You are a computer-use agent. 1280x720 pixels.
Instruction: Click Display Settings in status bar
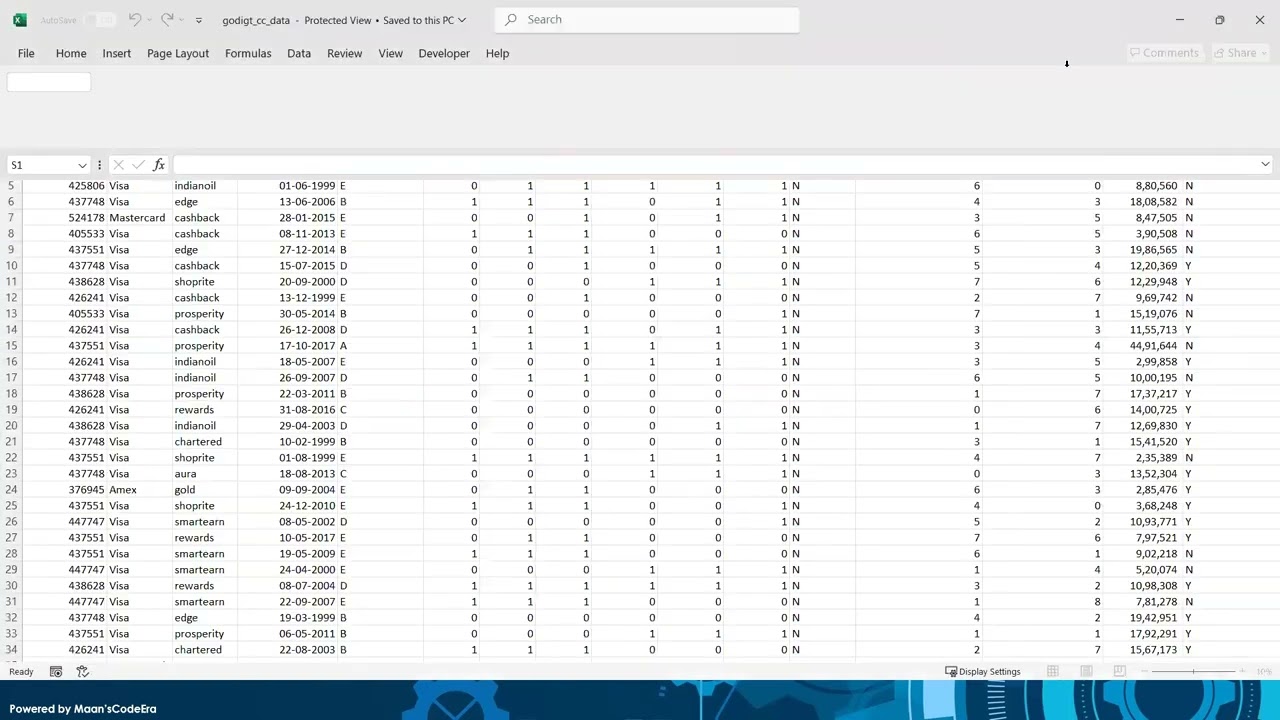983,672
